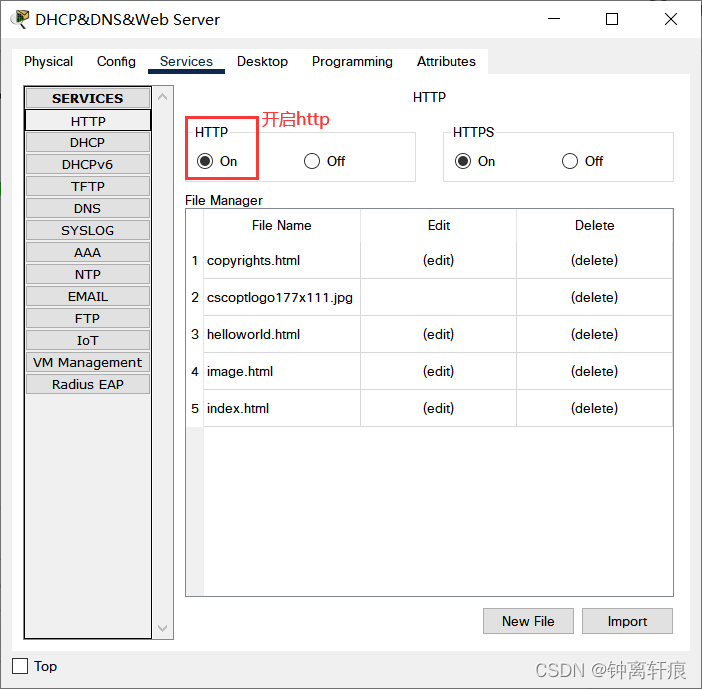
Task: Open the Desktop tab
Action: 262,61
